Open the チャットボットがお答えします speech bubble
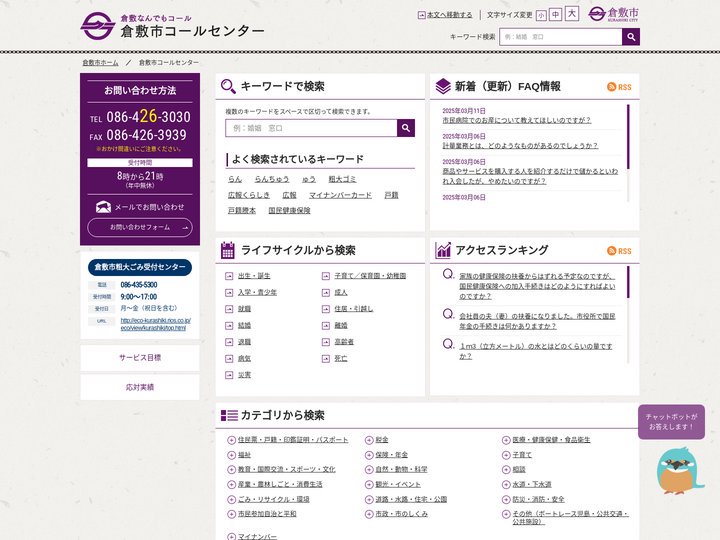This screenshot has width=720, height=540. point(671,422)
